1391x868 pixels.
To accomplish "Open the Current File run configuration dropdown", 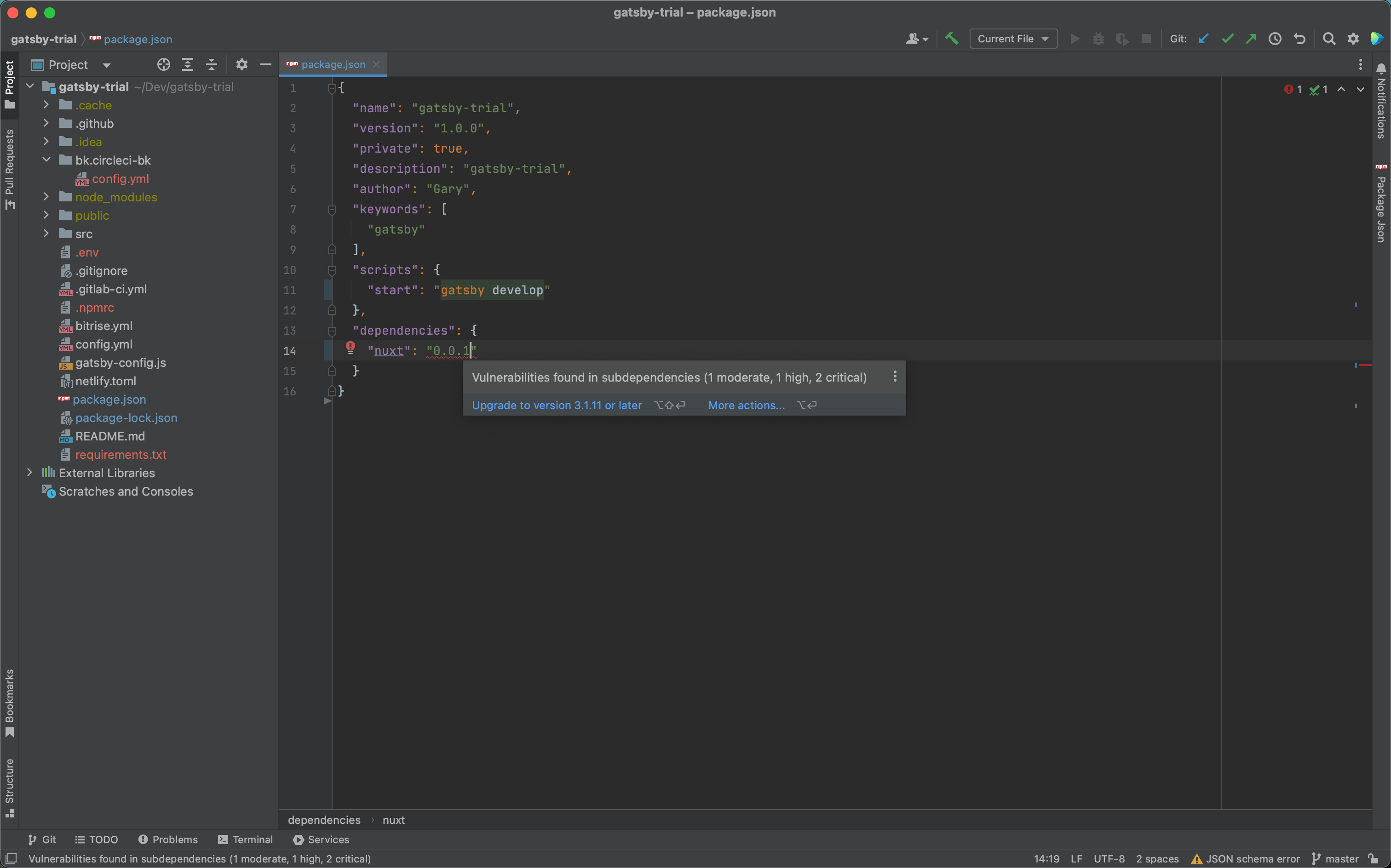I will coord(1012,39).
